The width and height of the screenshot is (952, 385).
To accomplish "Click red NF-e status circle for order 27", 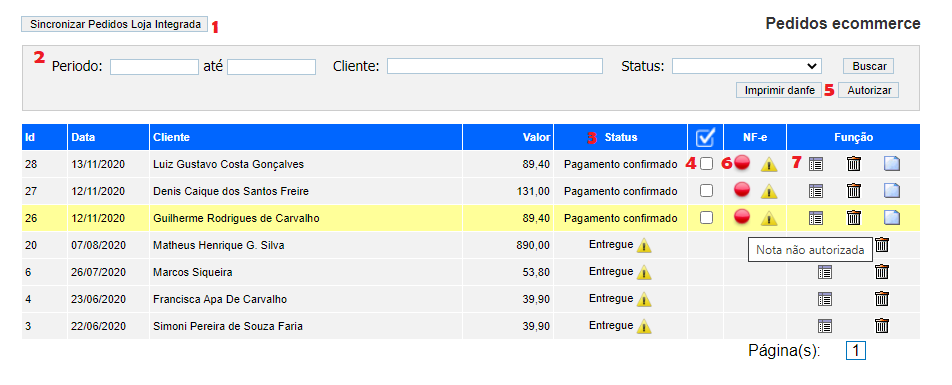I will pyautogui.click(x=742, y=190).
